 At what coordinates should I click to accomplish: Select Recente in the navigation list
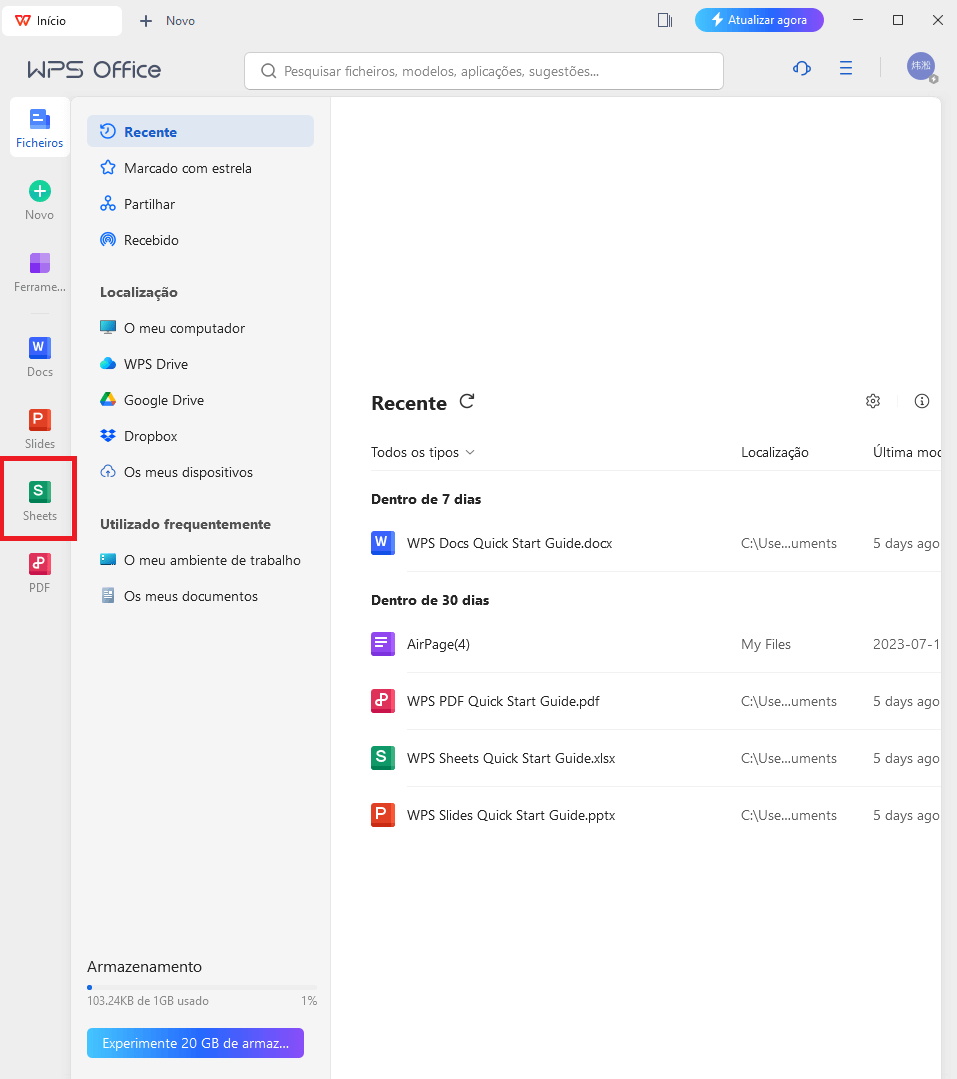click(x=200, y=131)
